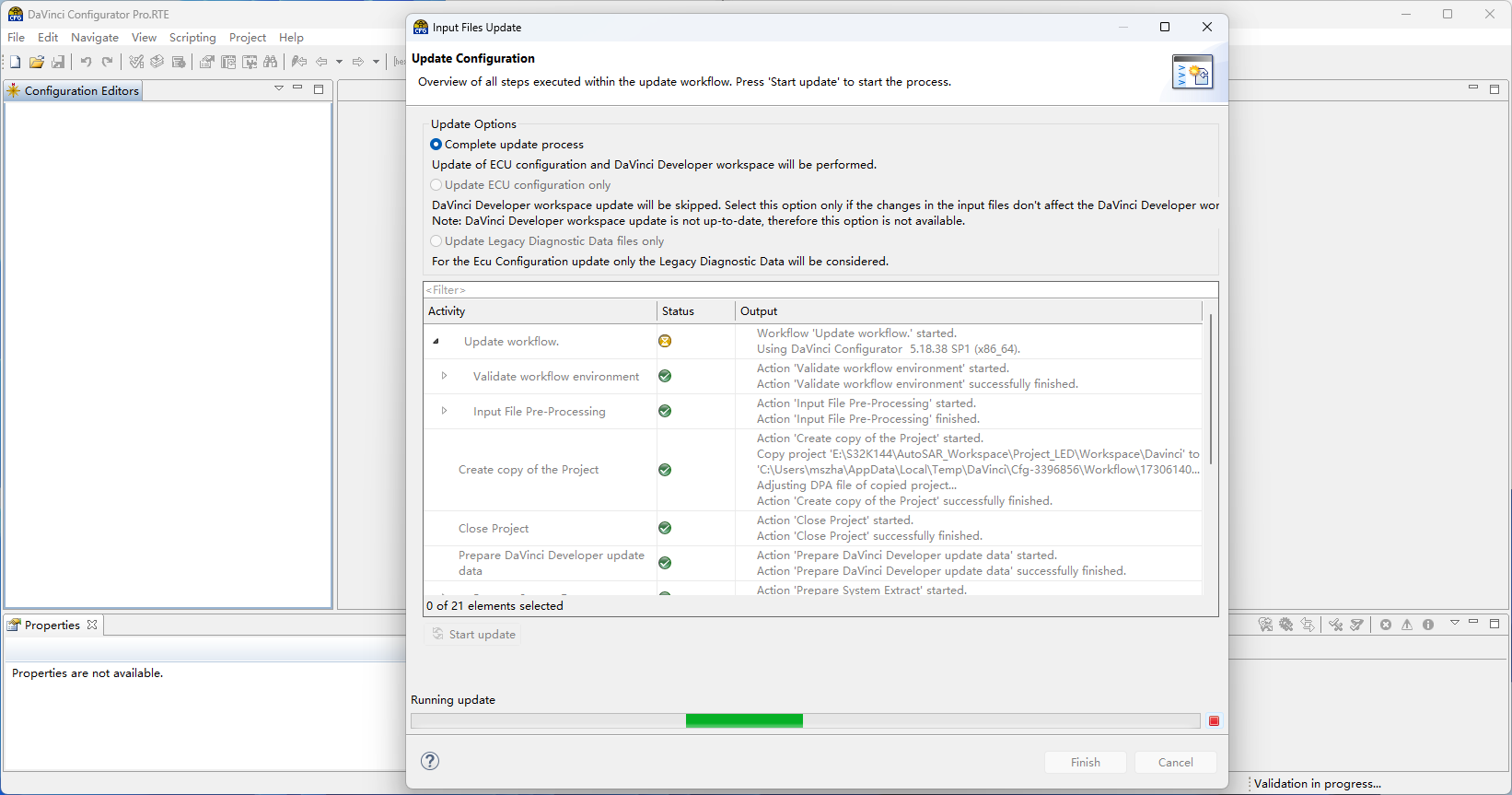
Task: Expand Validate workflow environment row
Action: click(444, 376)
